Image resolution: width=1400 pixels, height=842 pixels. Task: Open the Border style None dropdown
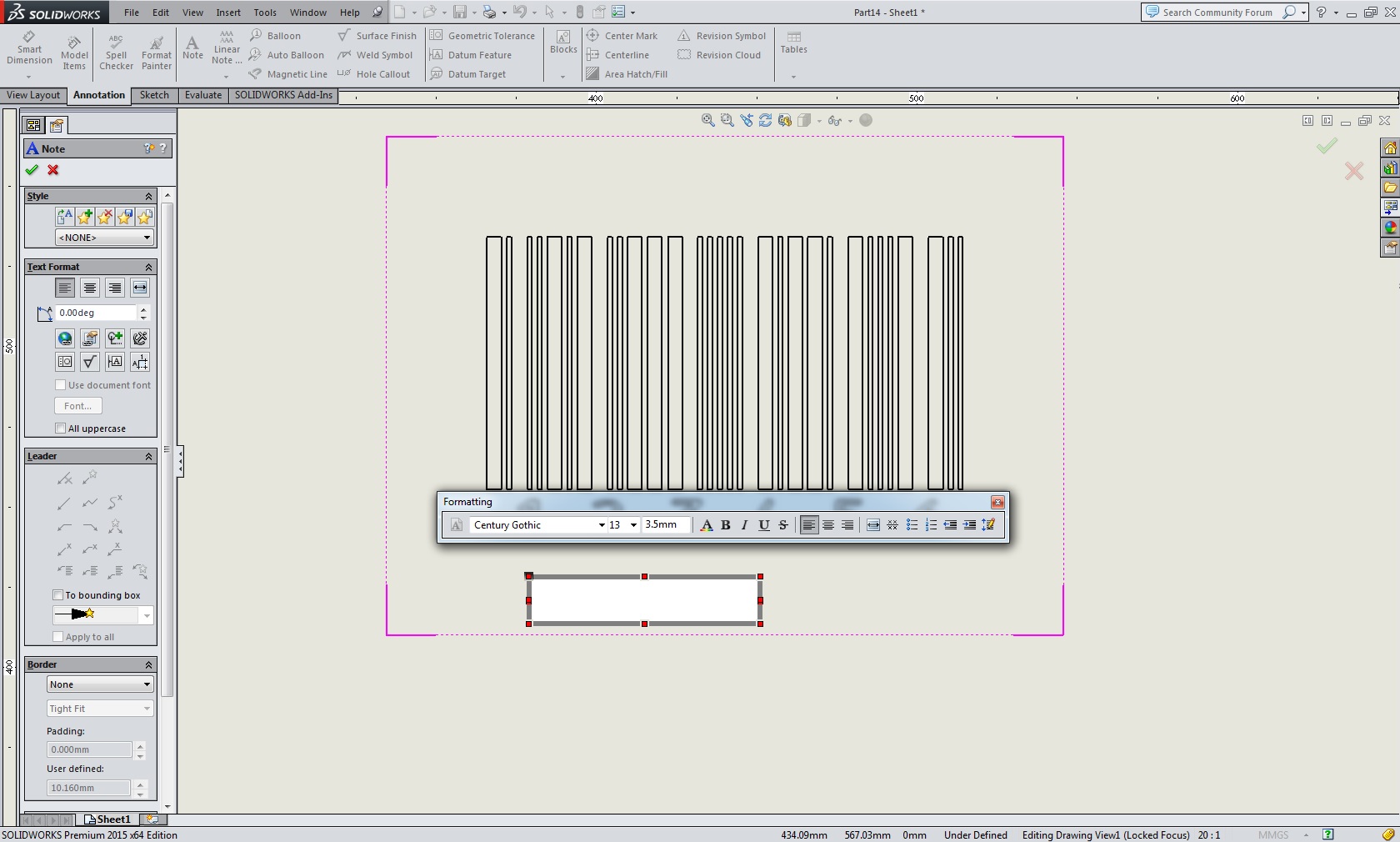click(x=100, y=684)
